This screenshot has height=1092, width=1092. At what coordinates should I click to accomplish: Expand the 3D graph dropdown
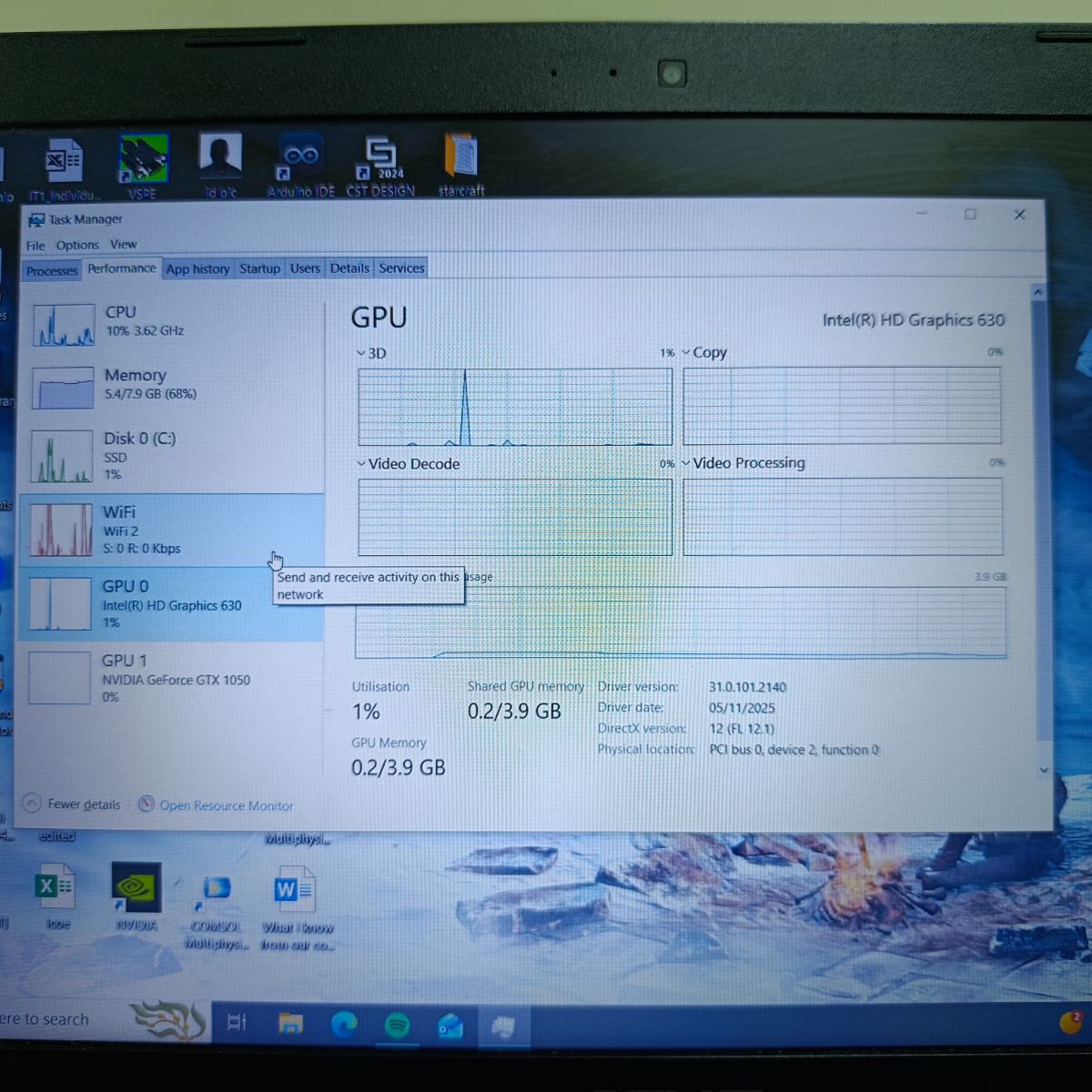click(371, 353)
